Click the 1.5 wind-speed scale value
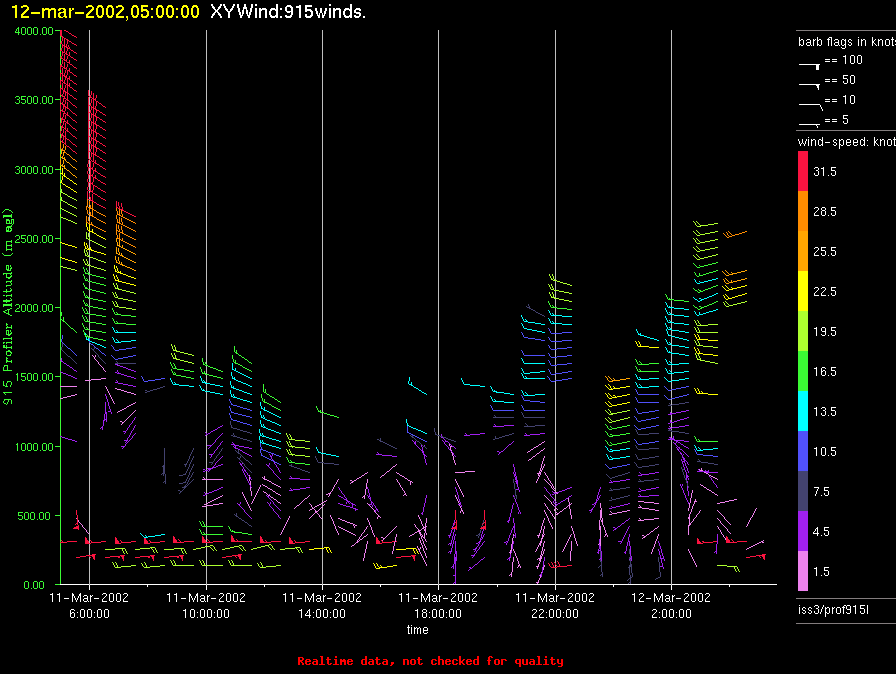Image resolution: width=896 pixels, height=674 pixels. [x=821, y=571]
